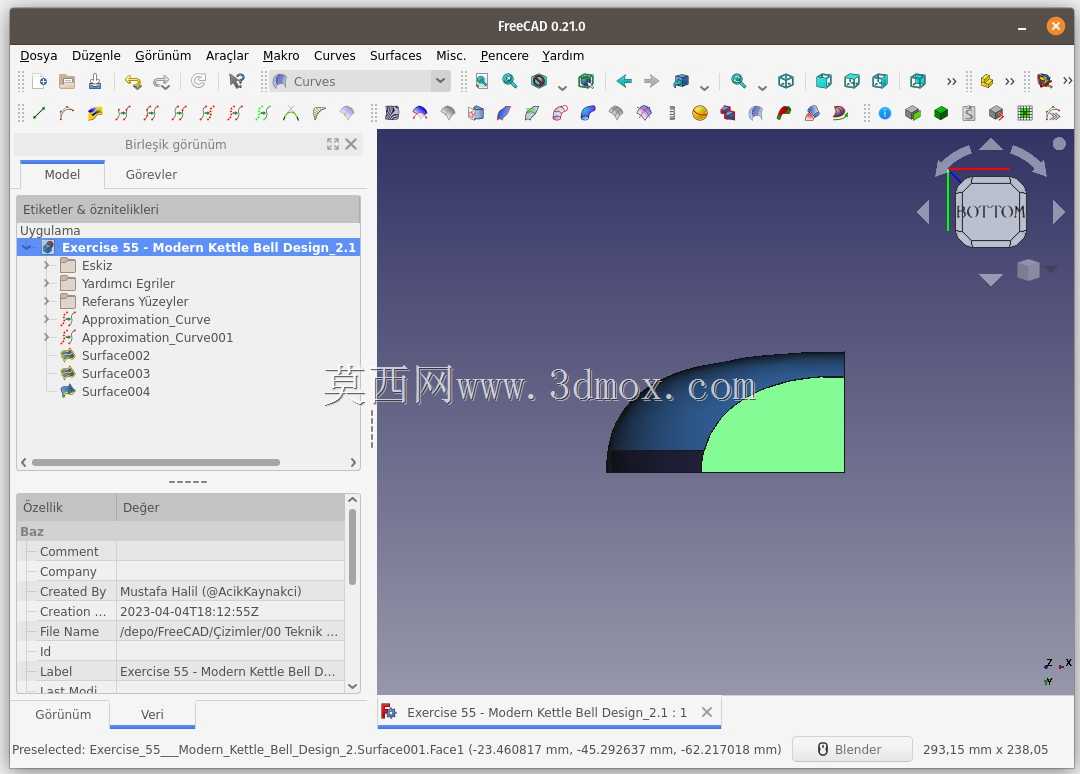The height and width of the screenshot is (774, 1080).
Task: Click the green grid icon
Action: (1025, 113)
